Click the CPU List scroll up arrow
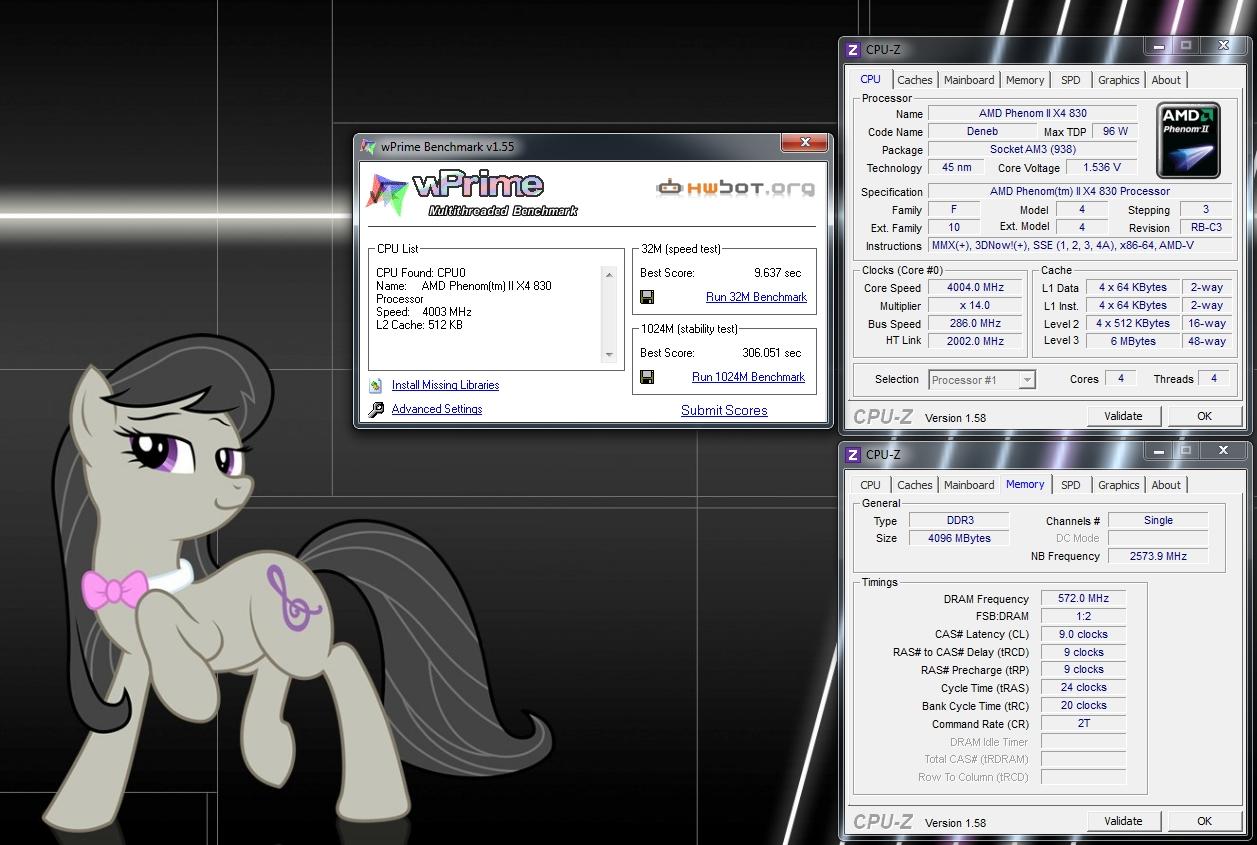The height and width of the screenshot is (845, 1257). (x=609, y=274)
